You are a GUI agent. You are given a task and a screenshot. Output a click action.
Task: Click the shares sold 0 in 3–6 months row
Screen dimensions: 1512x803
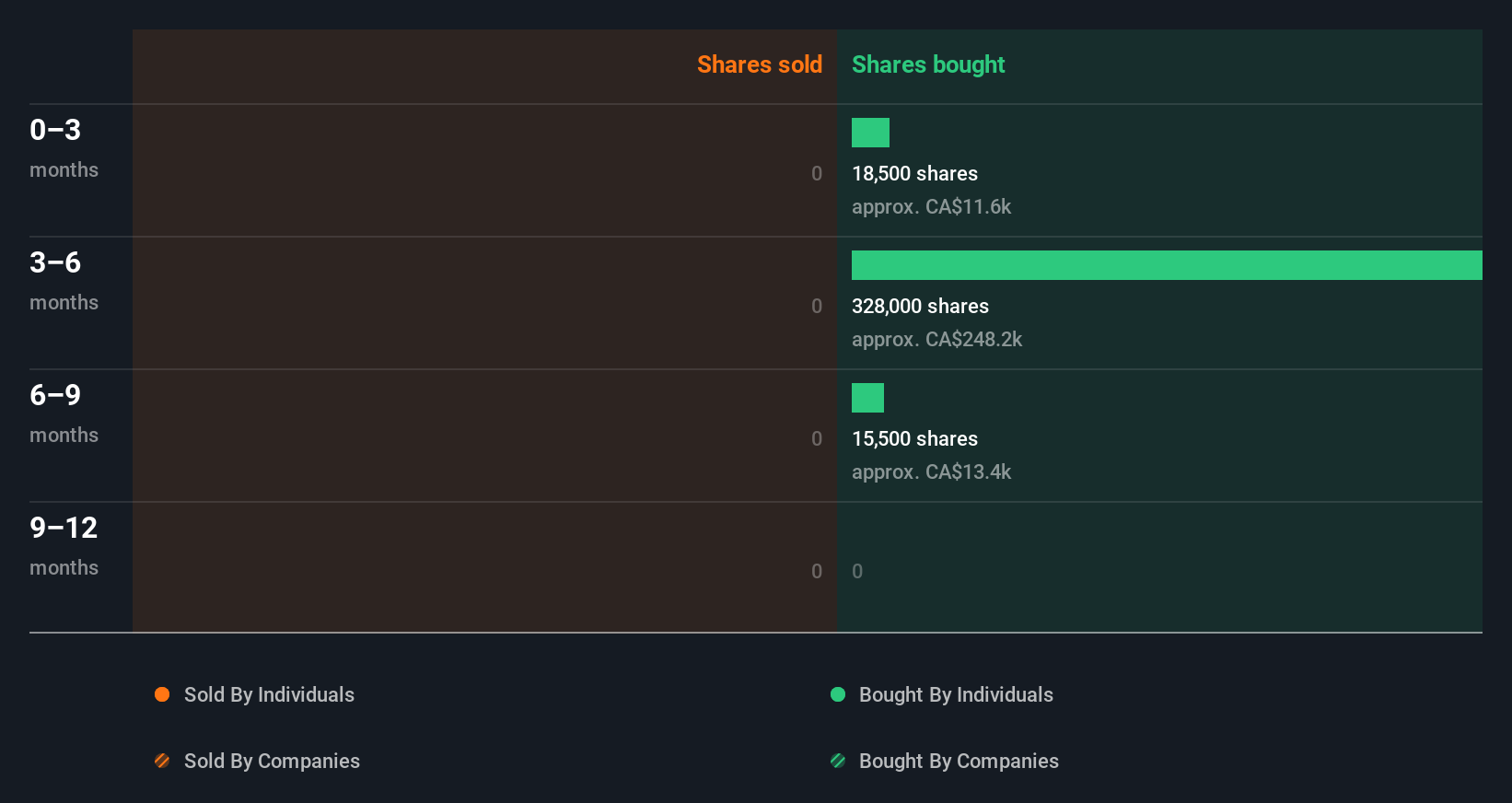tap(817, 306)
